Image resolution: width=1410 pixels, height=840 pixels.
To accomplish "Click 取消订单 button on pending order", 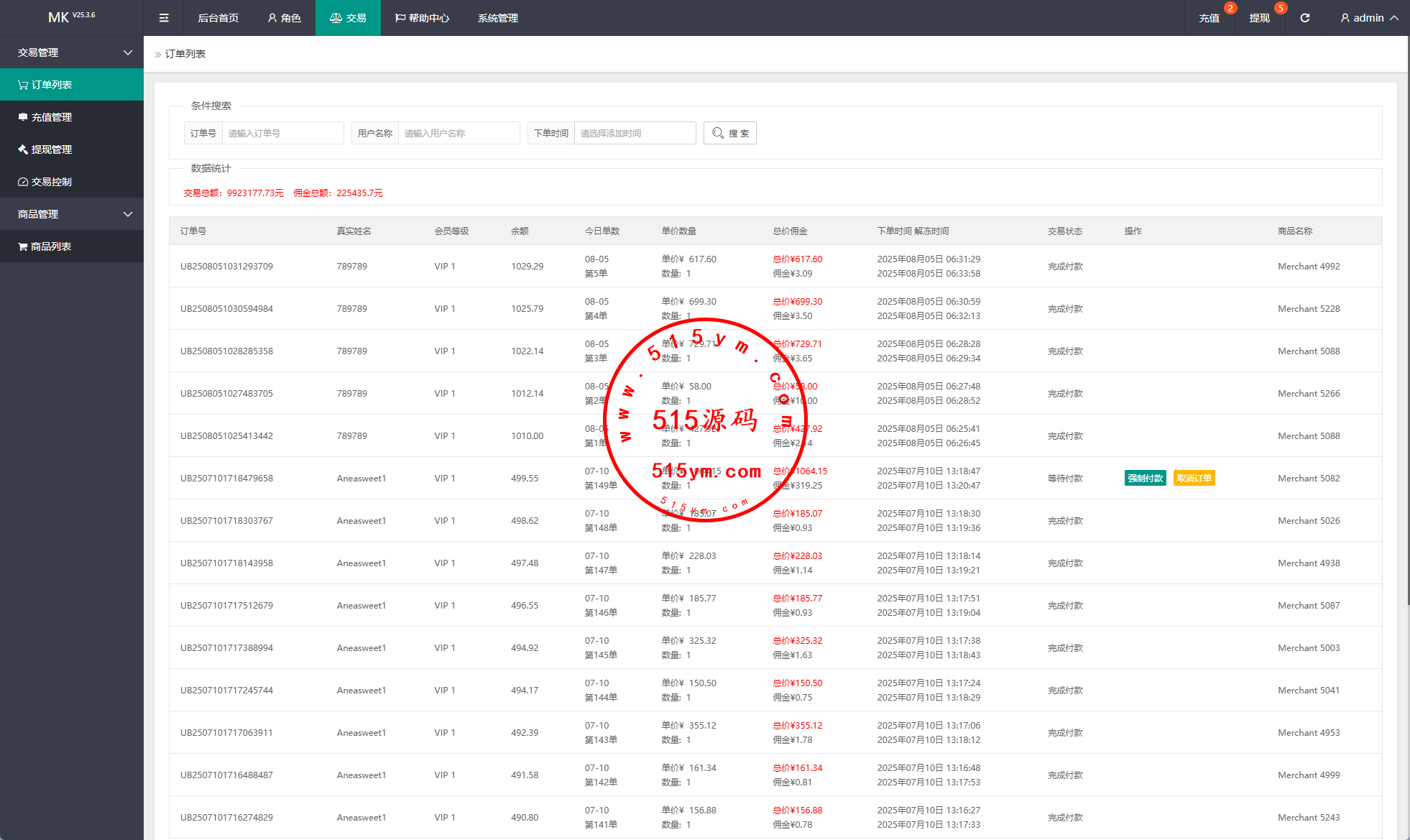I will coord(1194,479).
